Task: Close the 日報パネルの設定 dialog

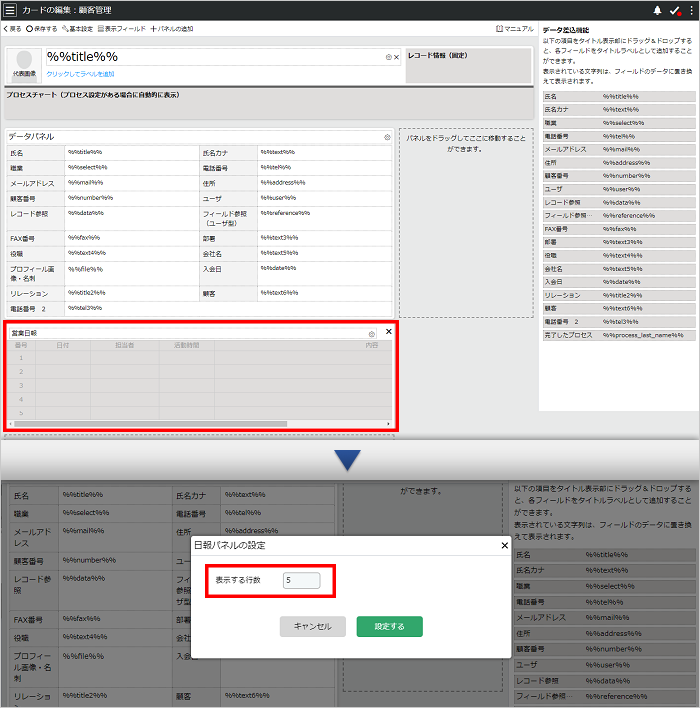Action: (x=504, y=546)
